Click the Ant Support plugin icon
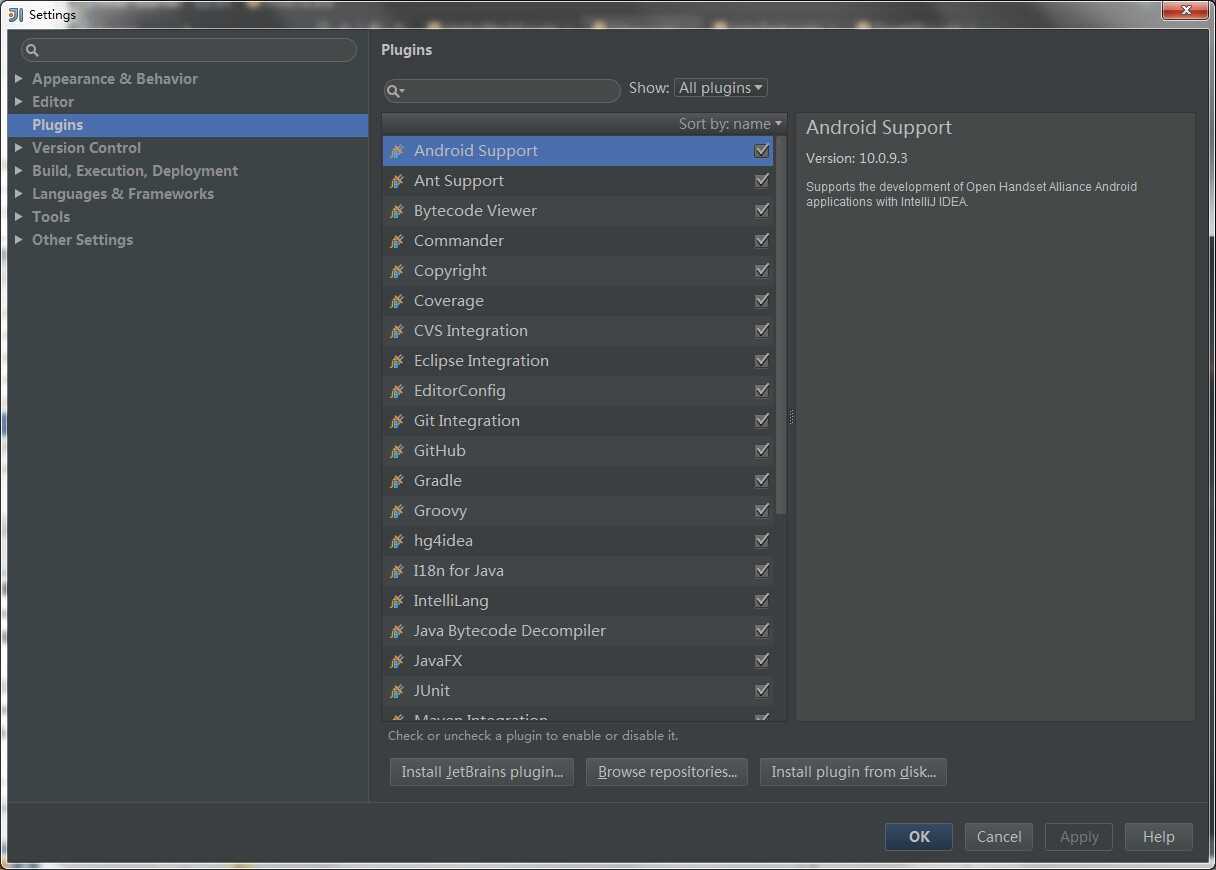The width and height of the screenshot is (1216, 870). [x=397, y=181]
